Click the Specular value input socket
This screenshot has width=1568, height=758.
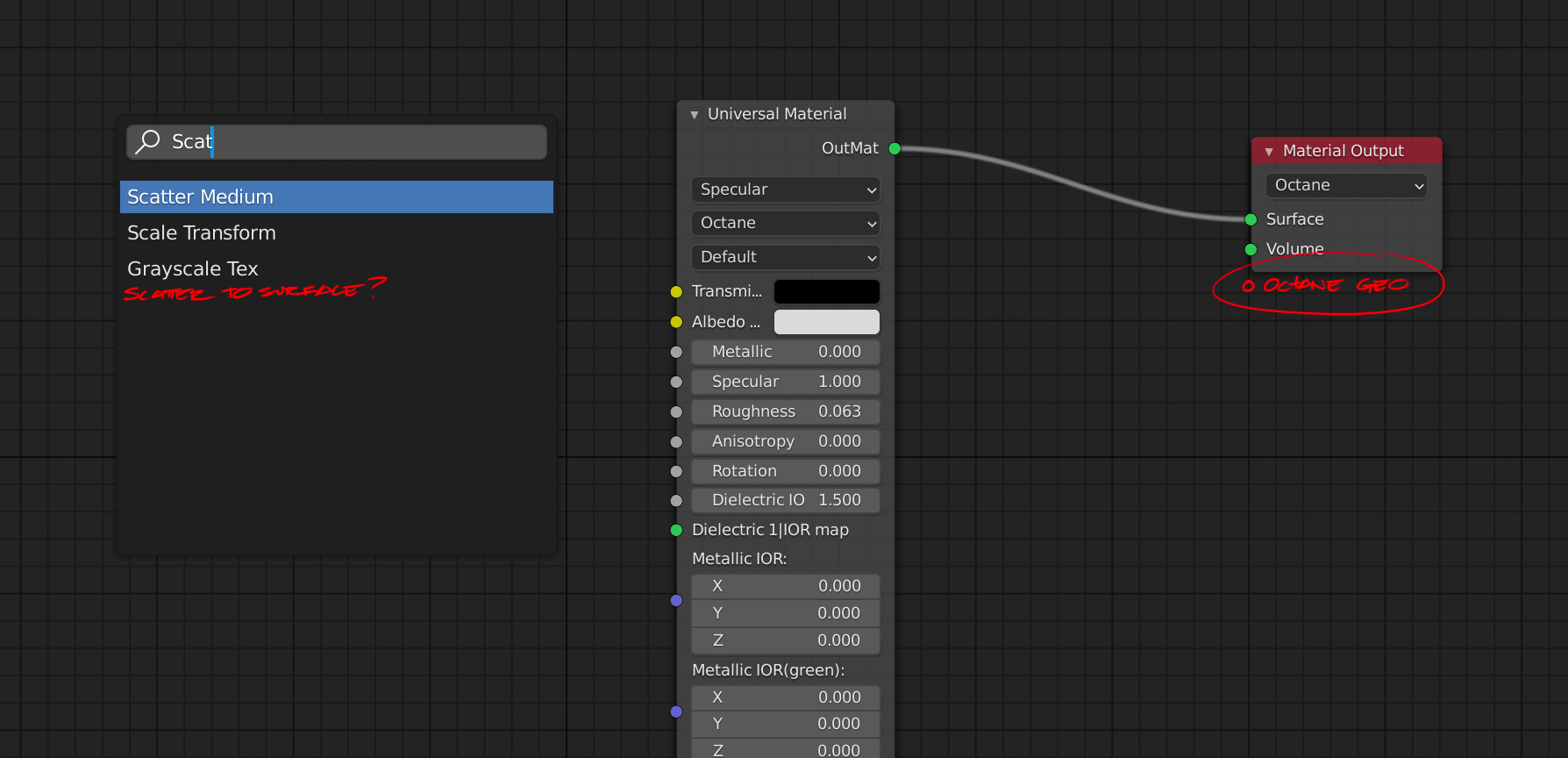coord(676,382)
